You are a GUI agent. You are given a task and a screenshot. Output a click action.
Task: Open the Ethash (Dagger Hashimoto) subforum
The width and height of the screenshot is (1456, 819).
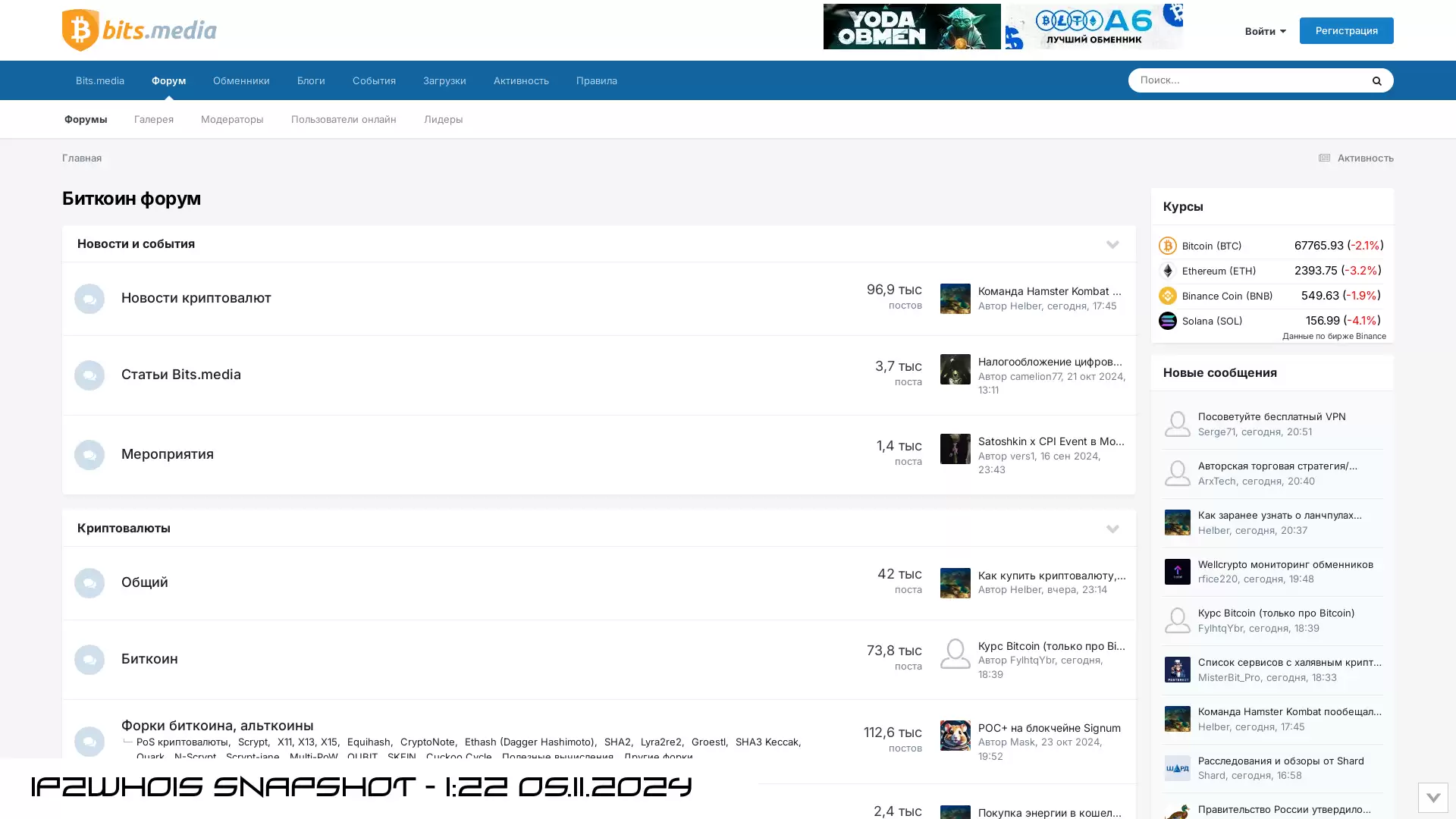pyautogui.click(x=529, y=742)
